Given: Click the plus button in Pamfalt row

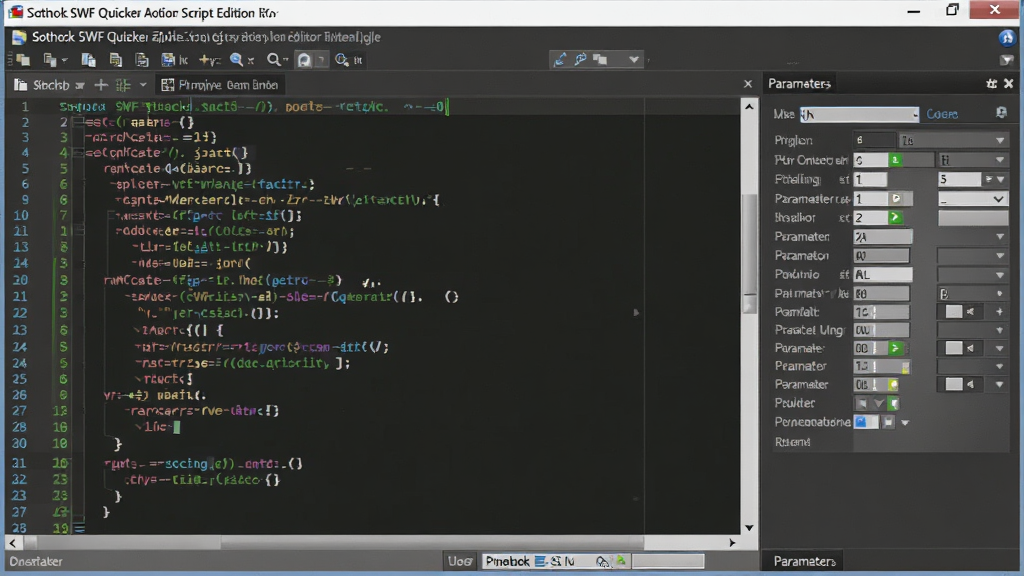Looking at the screenshot, I should pos(999,312).
